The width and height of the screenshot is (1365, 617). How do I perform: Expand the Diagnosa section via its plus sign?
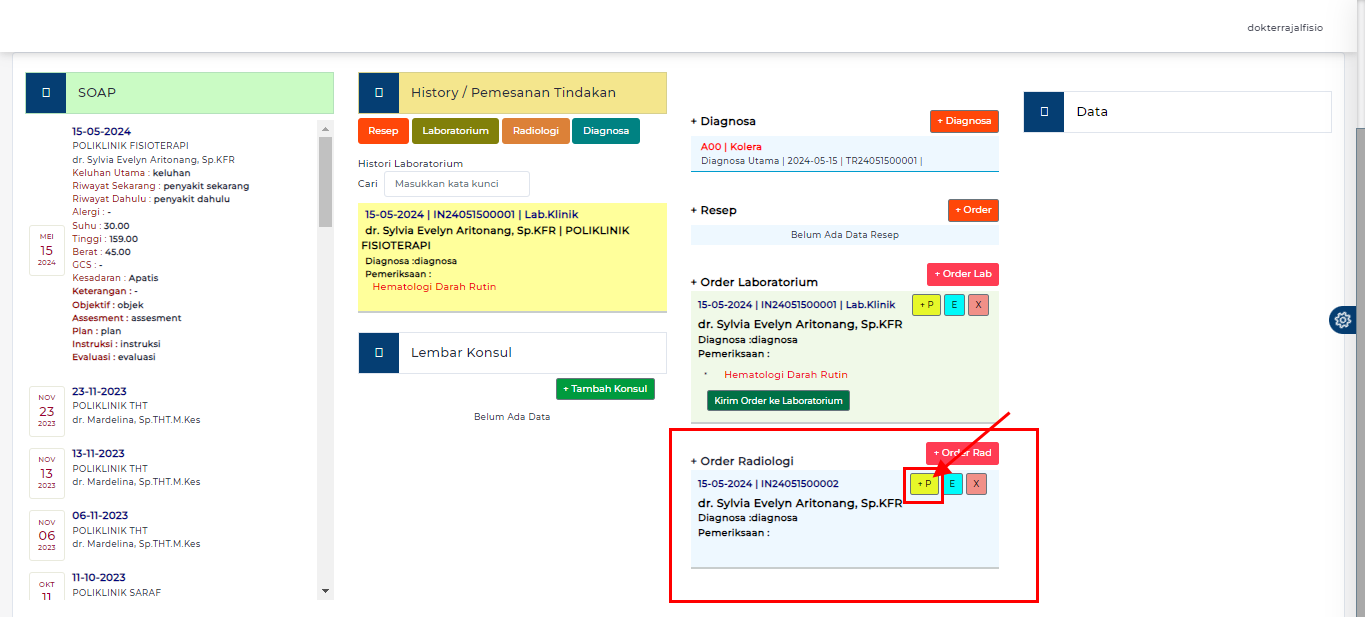695,121
